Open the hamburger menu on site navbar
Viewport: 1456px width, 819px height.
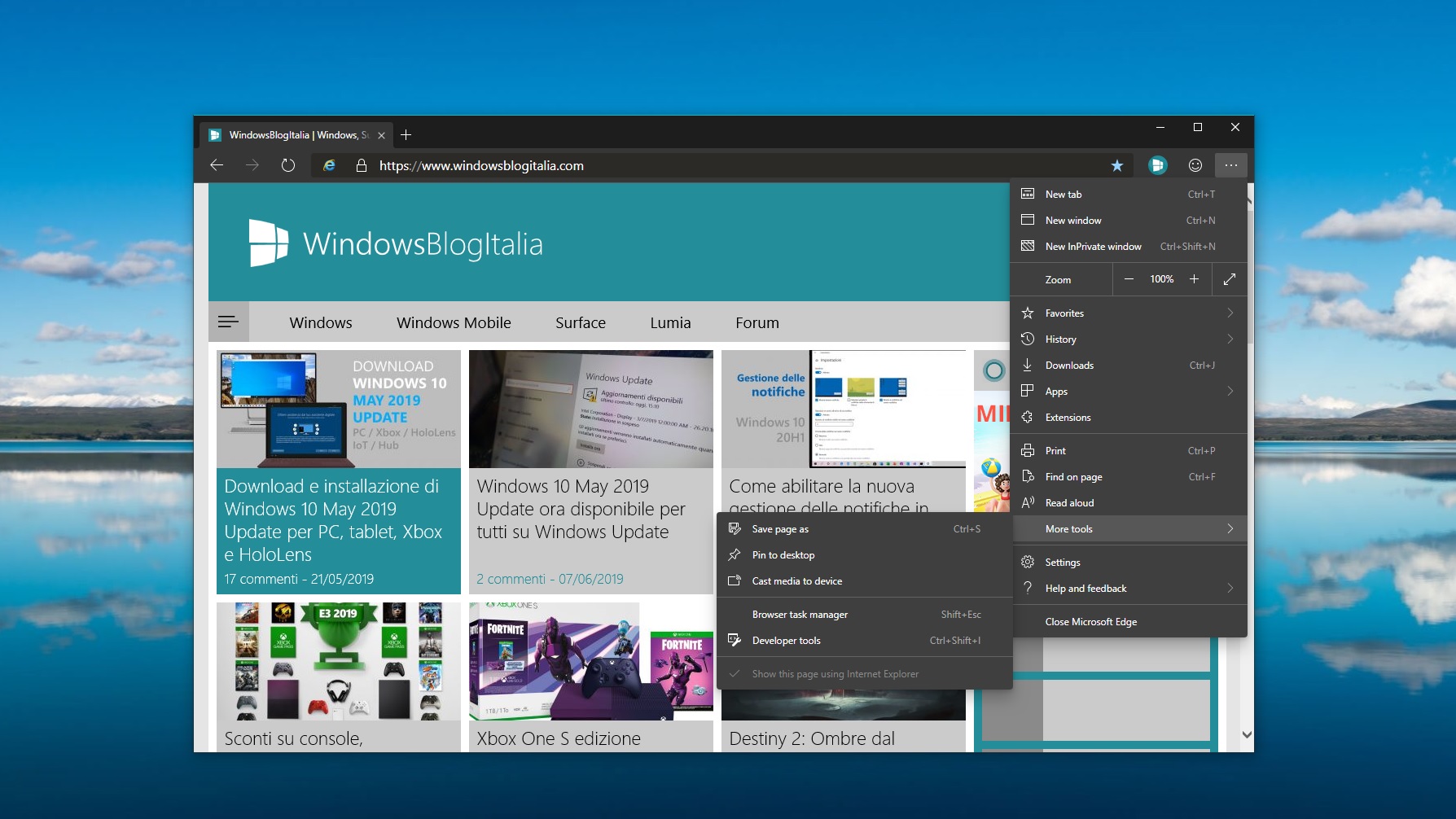229,322
